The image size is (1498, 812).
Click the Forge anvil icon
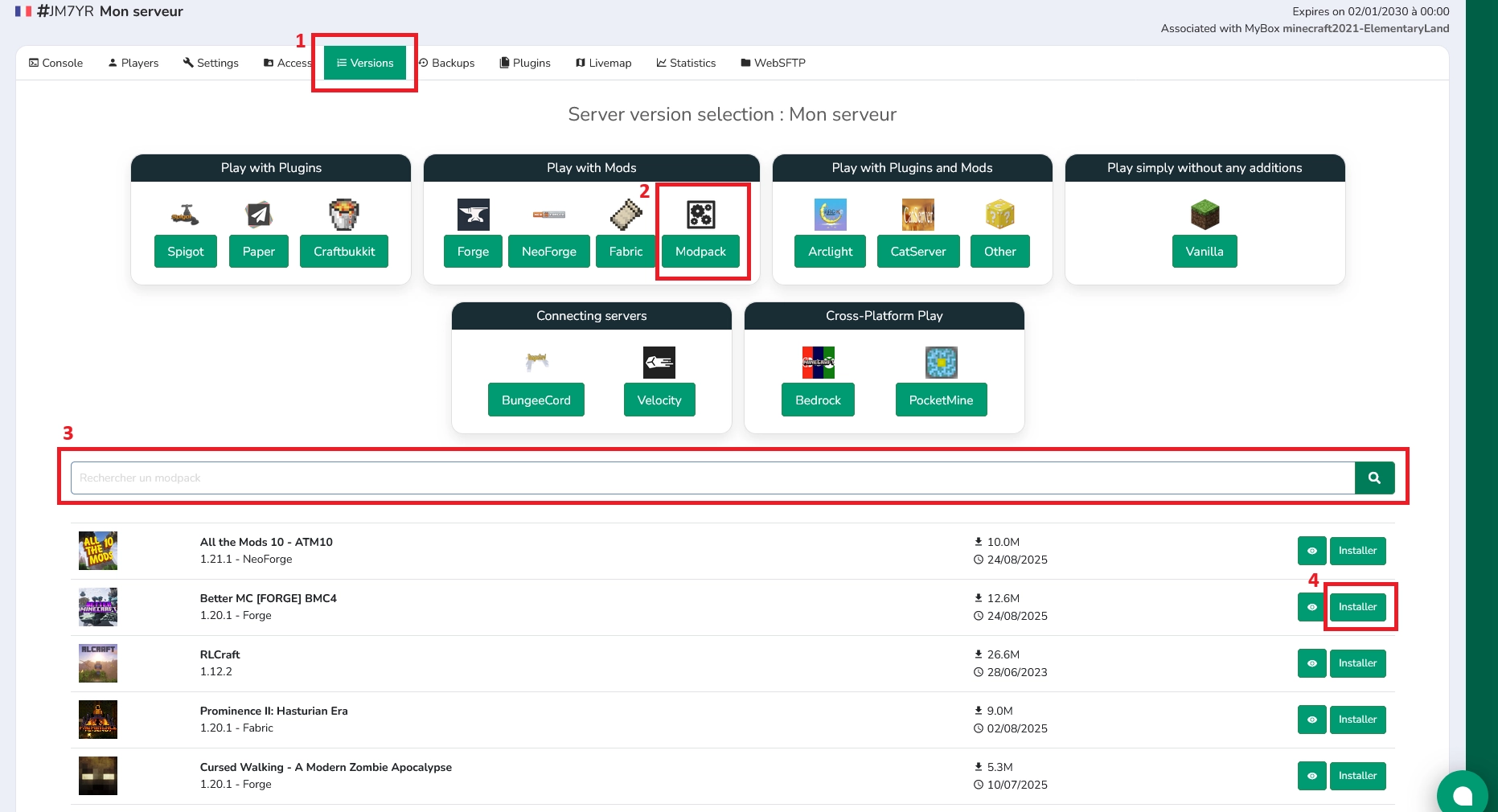tap(474, 215)
